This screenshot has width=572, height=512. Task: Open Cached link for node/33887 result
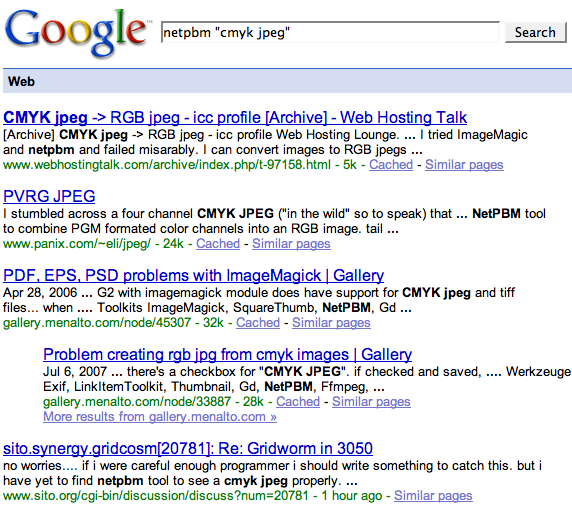coord(298,401)
